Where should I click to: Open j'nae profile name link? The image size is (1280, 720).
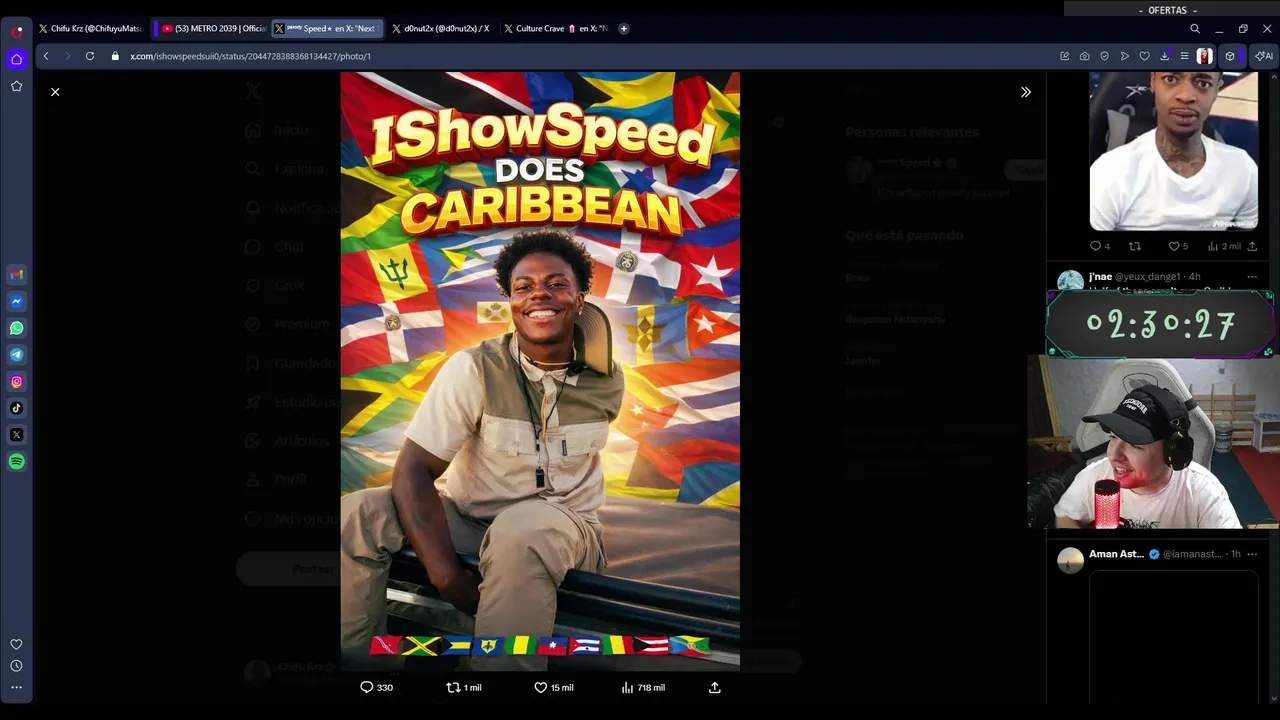(1100, 276)
